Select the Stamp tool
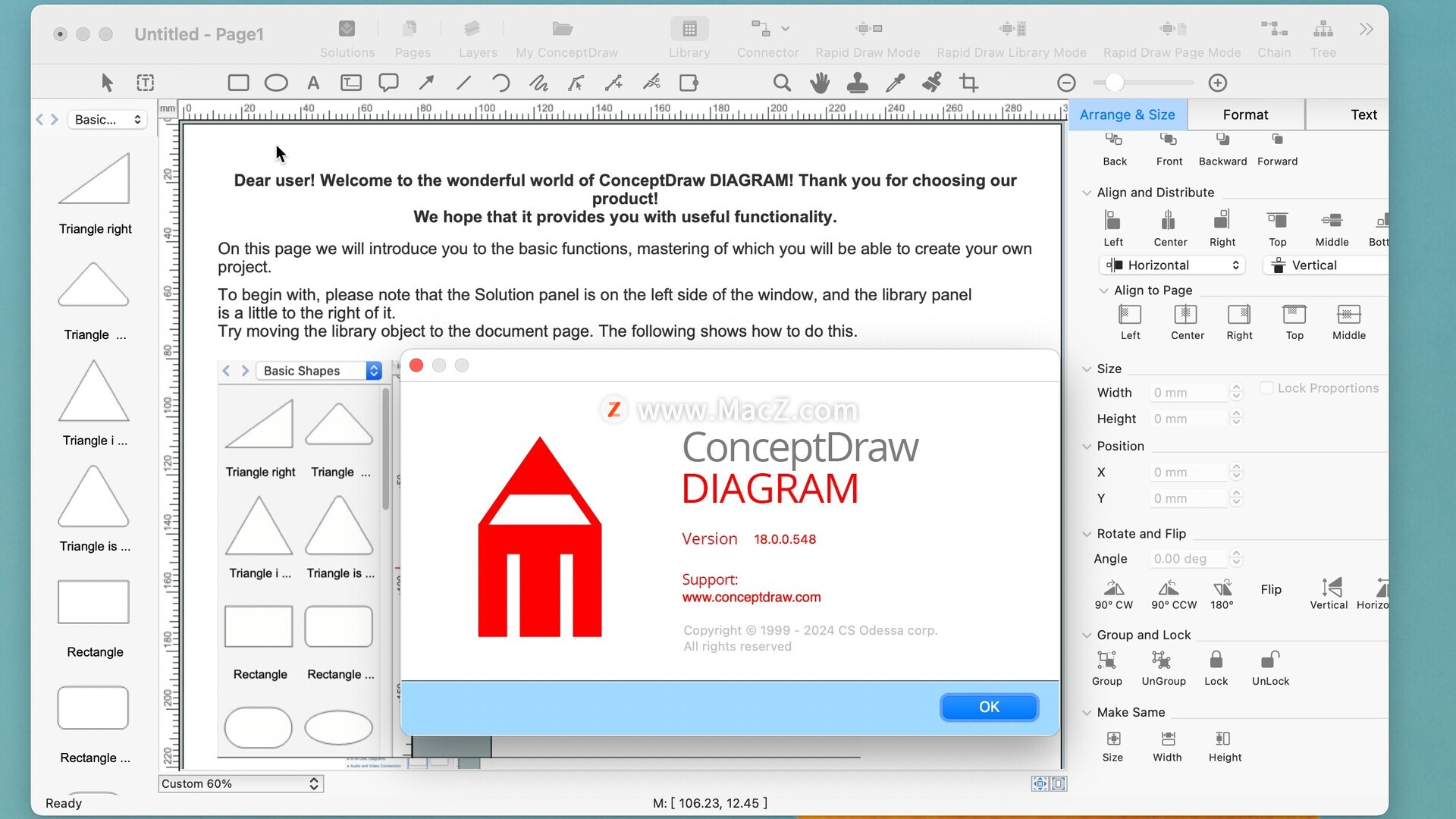This screenshot has width=1456, height=819. (x=857, y=83)
